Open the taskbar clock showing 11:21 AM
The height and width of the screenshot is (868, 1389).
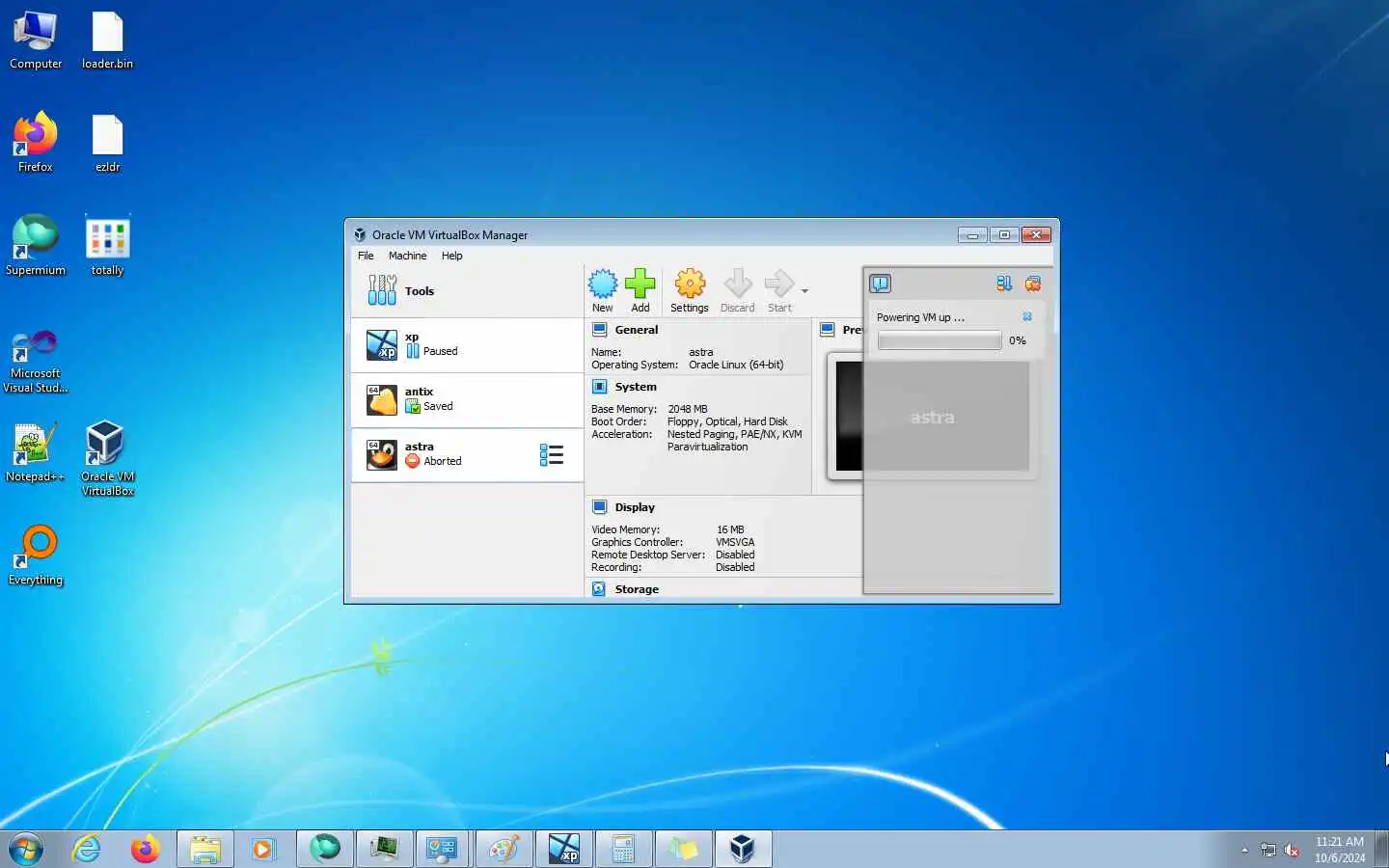coord(1340,850)
